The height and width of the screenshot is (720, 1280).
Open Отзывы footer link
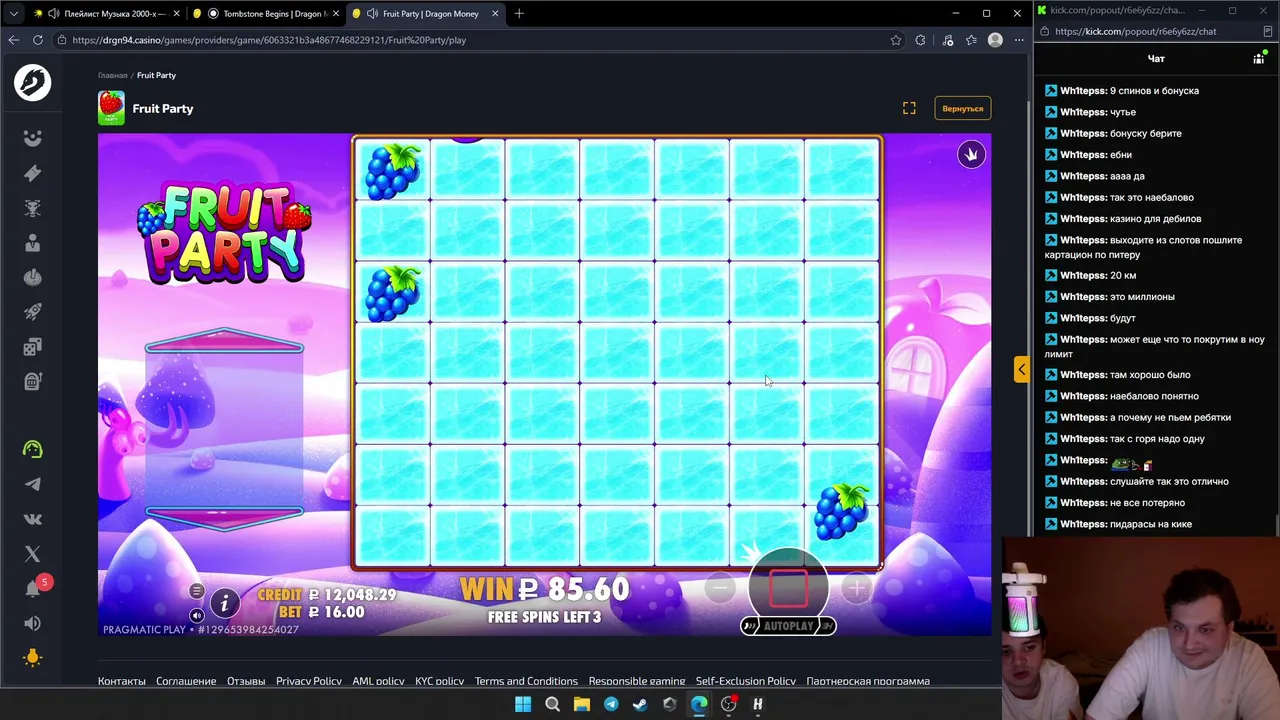coord(246,681)
